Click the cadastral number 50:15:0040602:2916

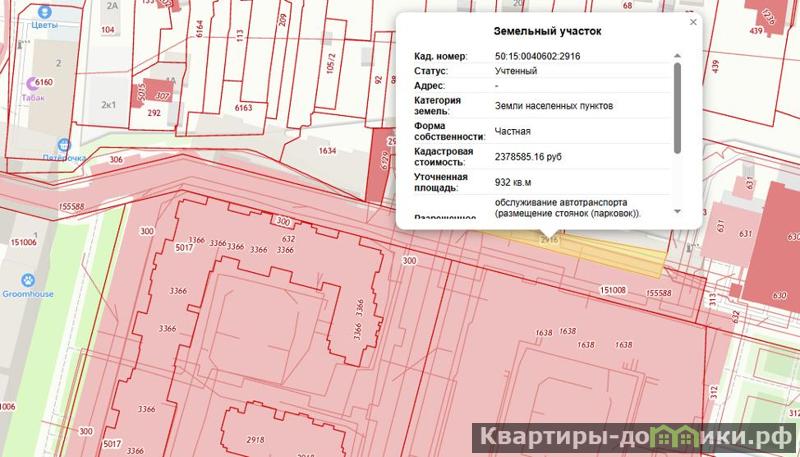click(537, 56)
